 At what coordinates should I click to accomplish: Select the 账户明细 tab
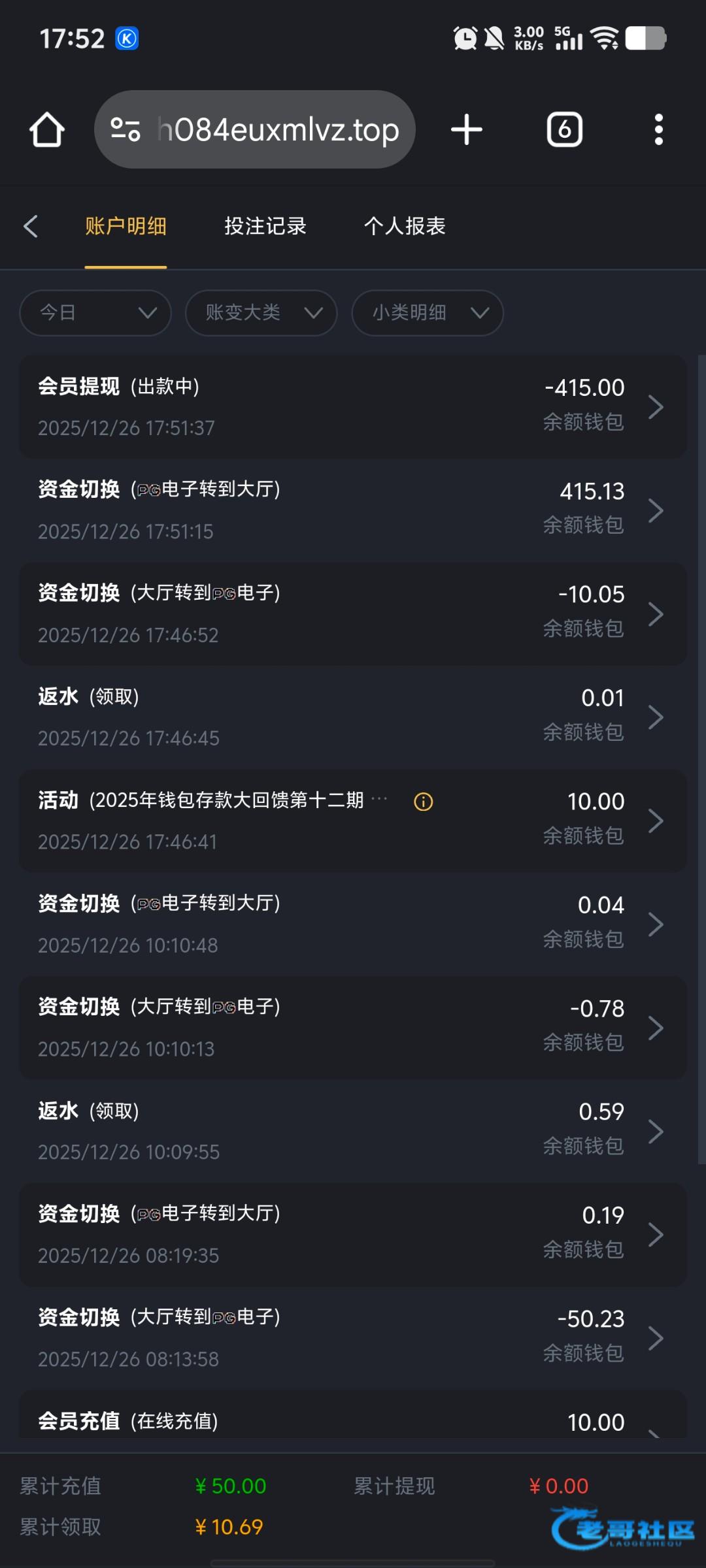126,227
